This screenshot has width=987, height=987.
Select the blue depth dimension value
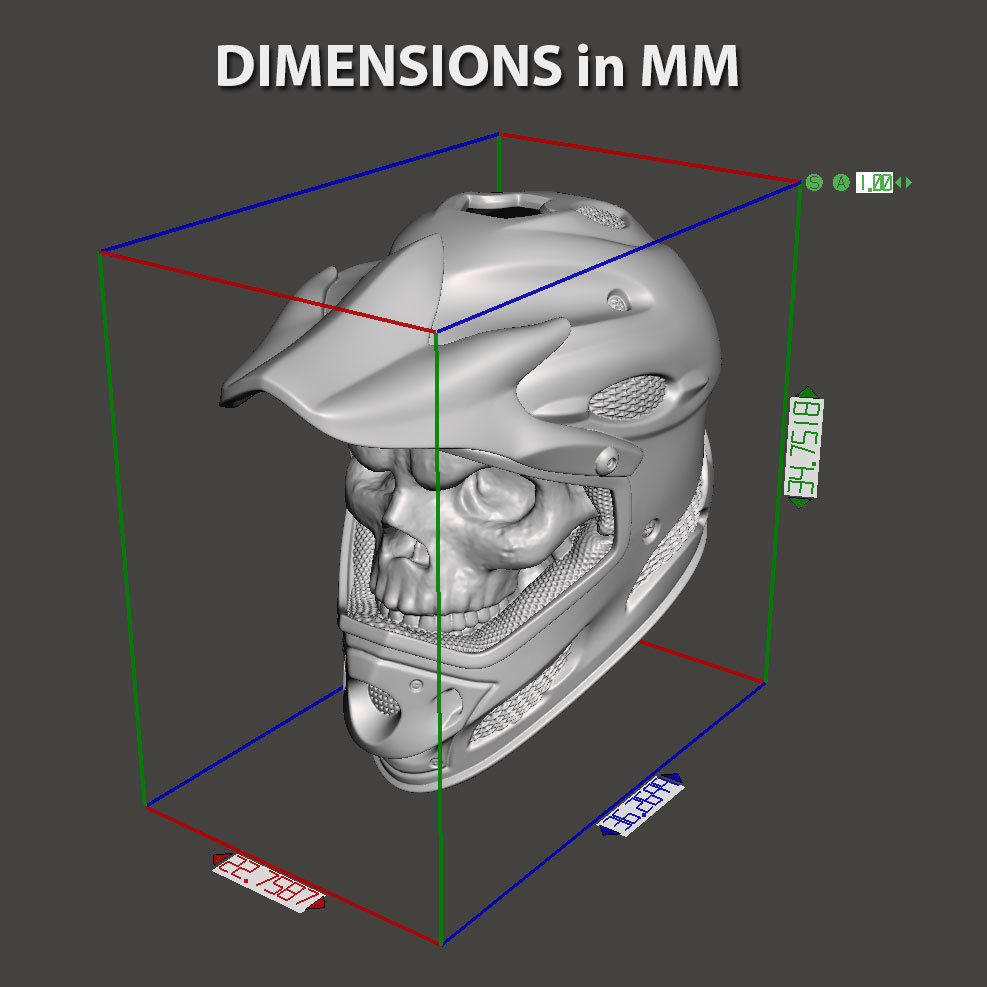[x=641, y=804]
